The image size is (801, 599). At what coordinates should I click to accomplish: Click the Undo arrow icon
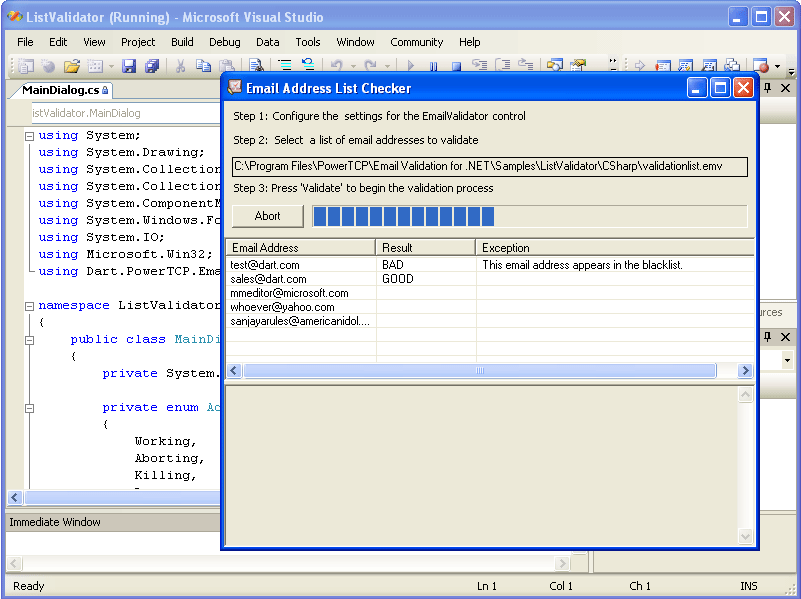[336, 65]
